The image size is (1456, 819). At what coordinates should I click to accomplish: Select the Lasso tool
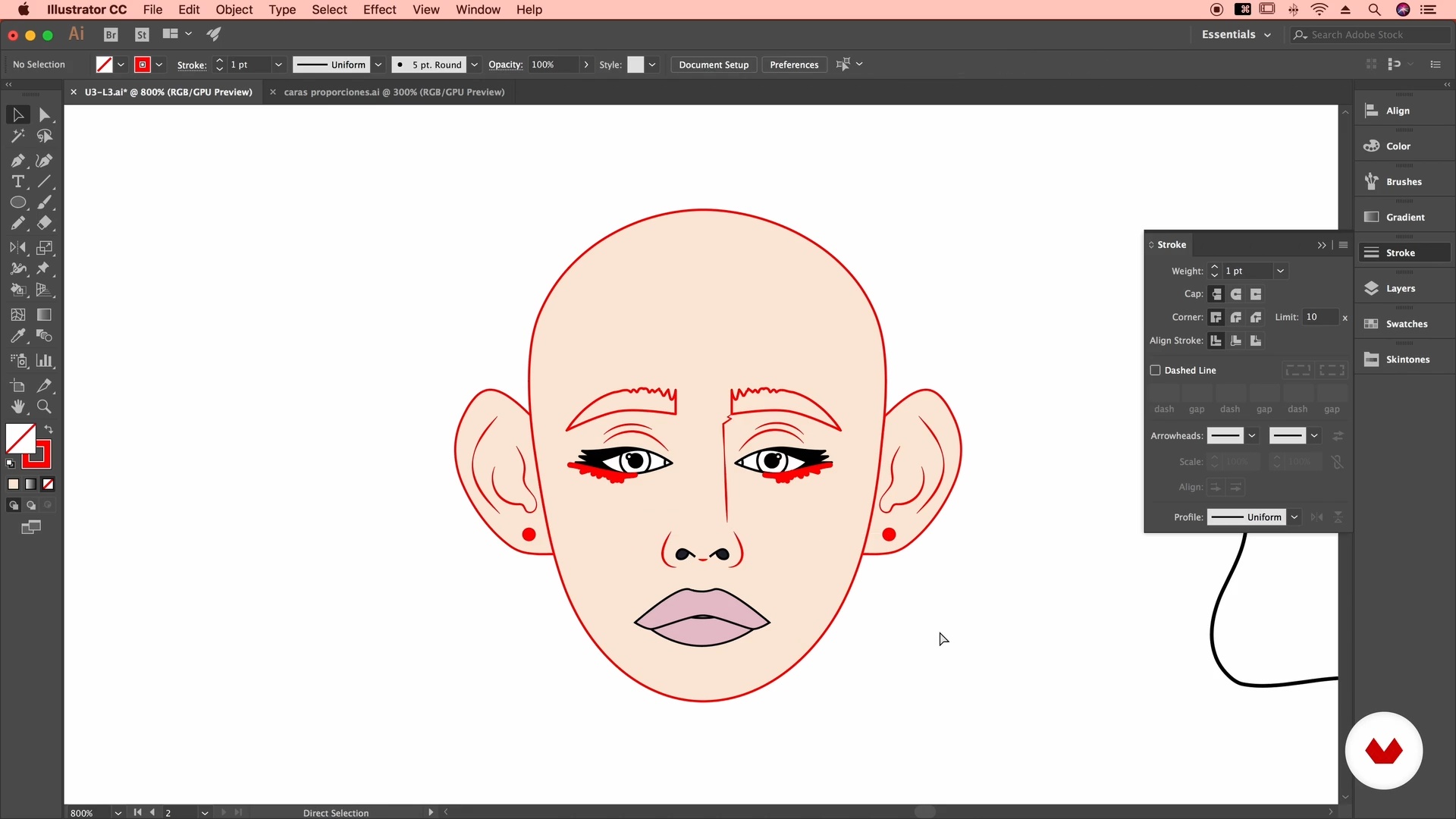coord(45,136)
